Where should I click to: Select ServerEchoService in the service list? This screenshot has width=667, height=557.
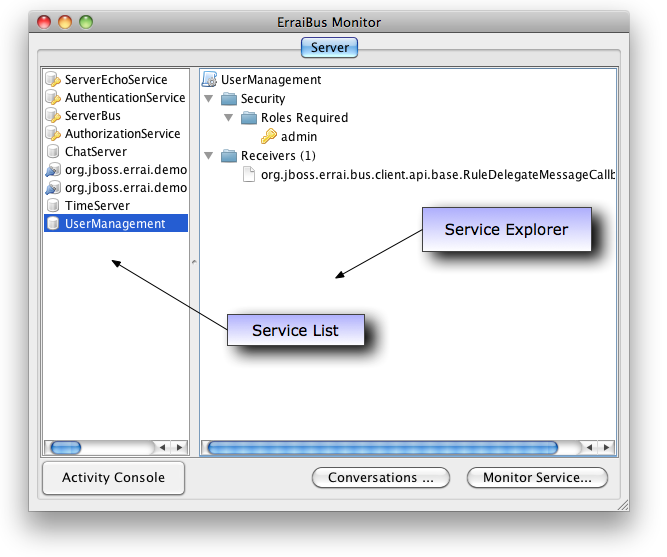click(x=116, y=80)
